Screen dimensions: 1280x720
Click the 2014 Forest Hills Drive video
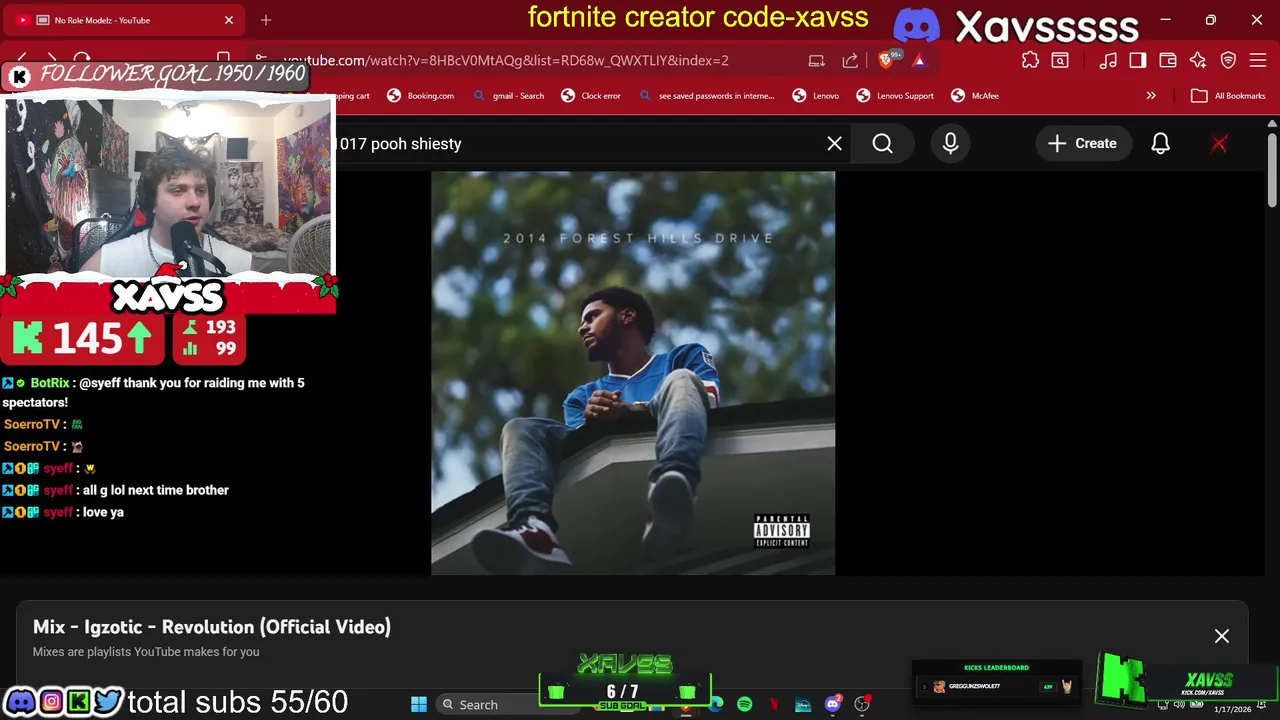coord(633,373)
